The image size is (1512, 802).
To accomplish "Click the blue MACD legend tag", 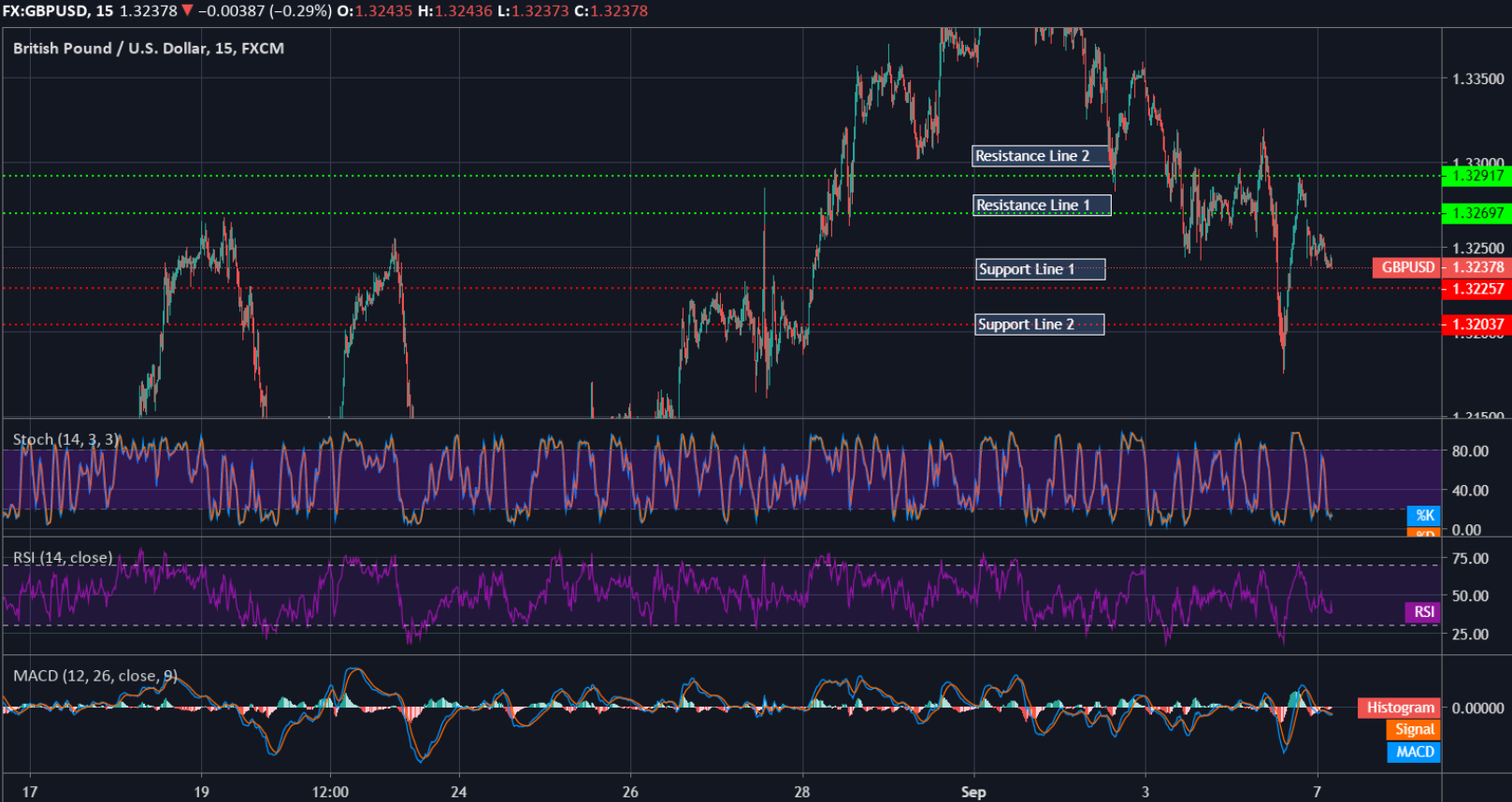I will click(1414, 752).
